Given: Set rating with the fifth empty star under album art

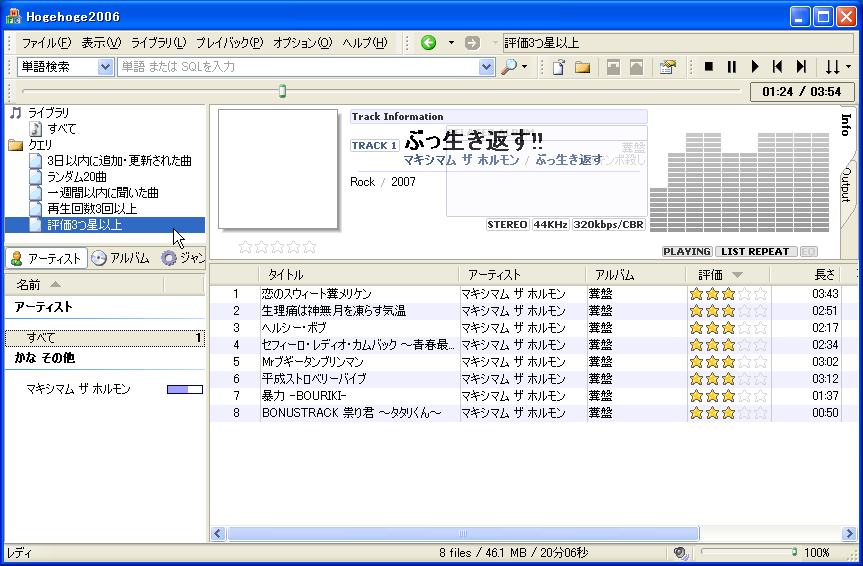Looking at the screenshot, I should tap(310, 247).
